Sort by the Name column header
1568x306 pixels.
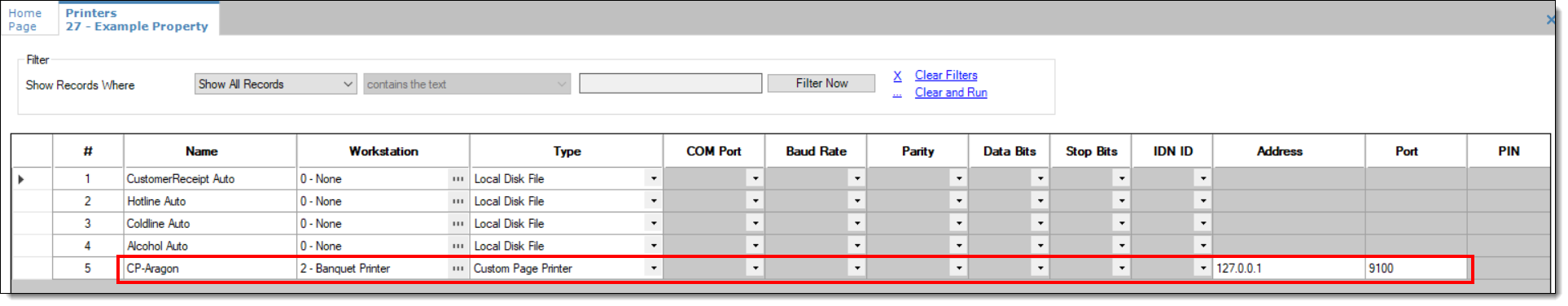[210, 151]
